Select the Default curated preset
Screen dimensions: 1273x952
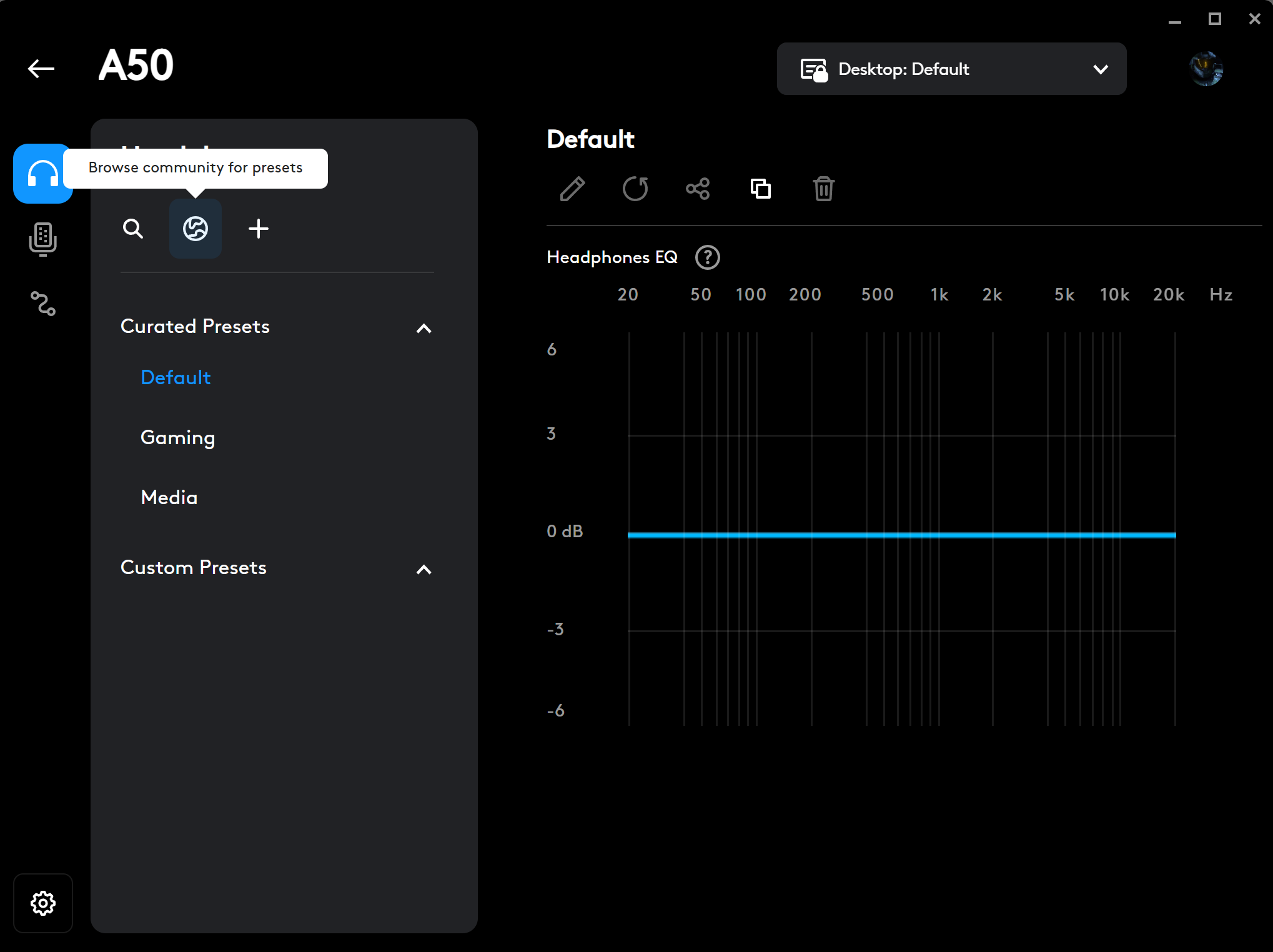(x=176, y=377)
